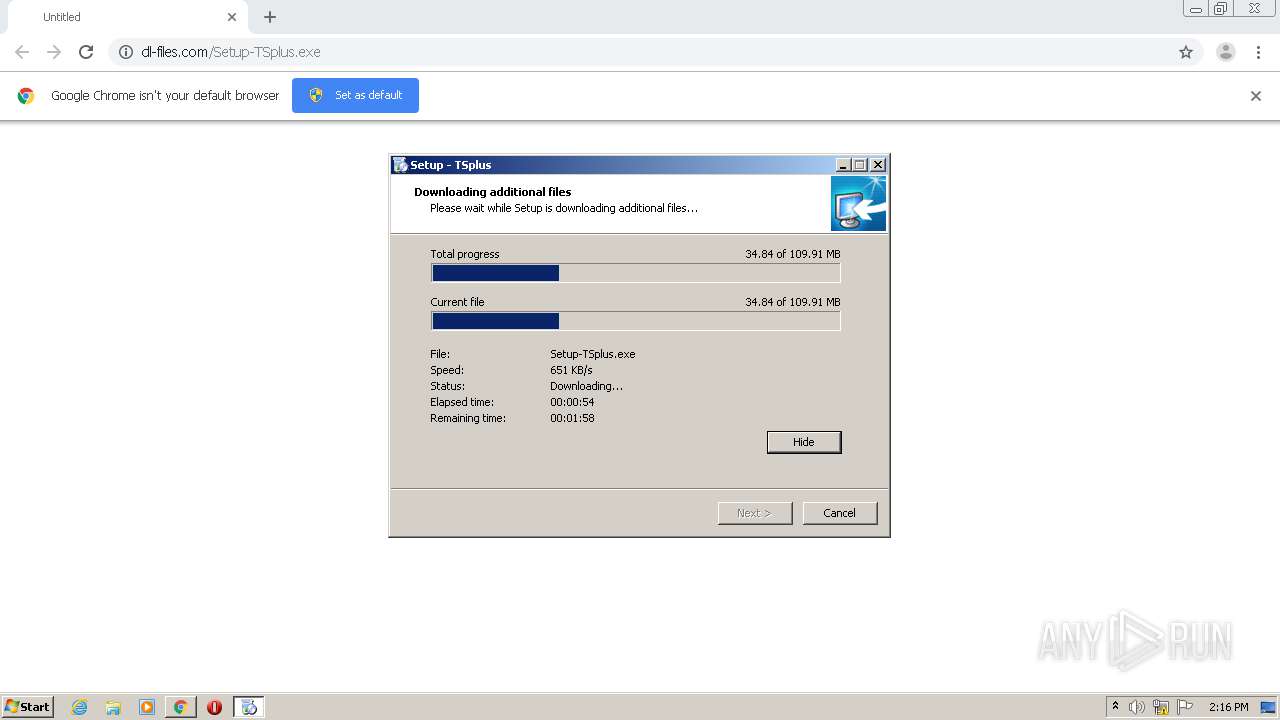Restore down the Chrome window

tap(1221, 9)
